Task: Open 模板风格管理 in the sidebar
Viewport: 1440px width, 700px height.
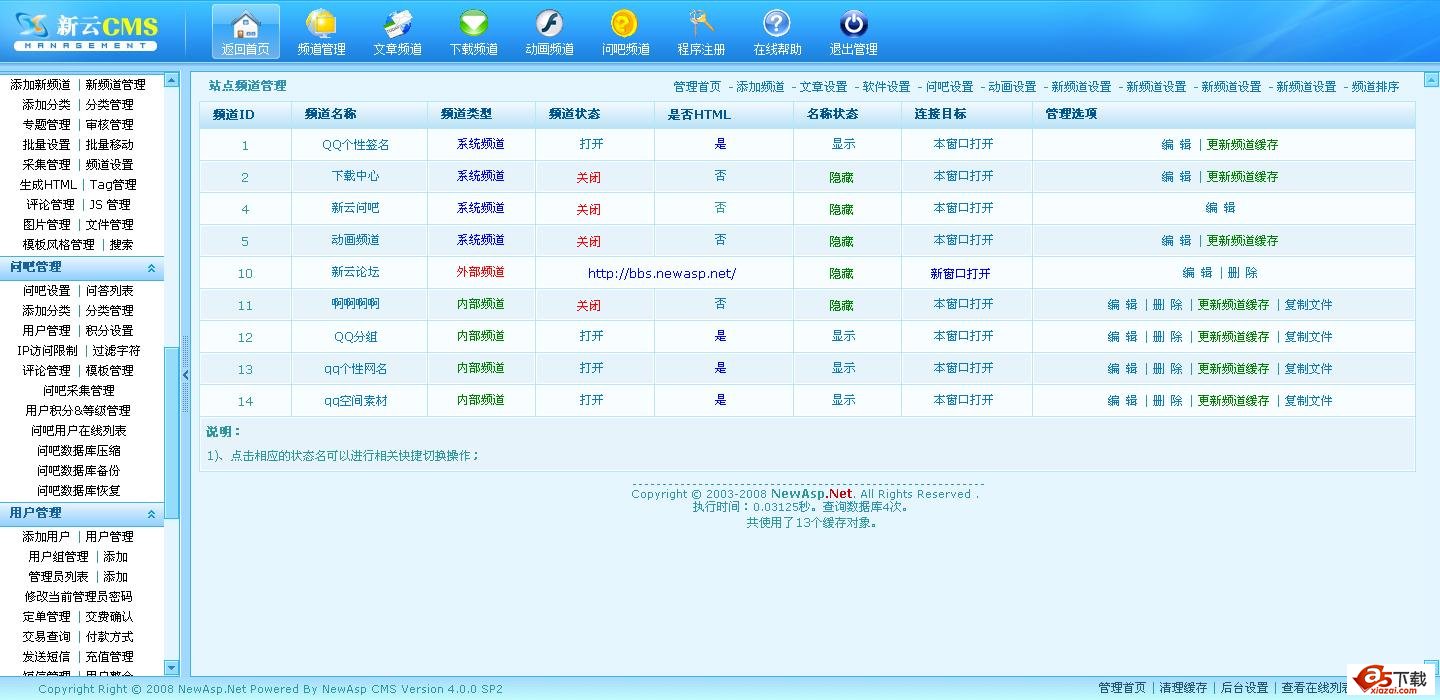Action: pyautogui.click(x=59, y=245)
